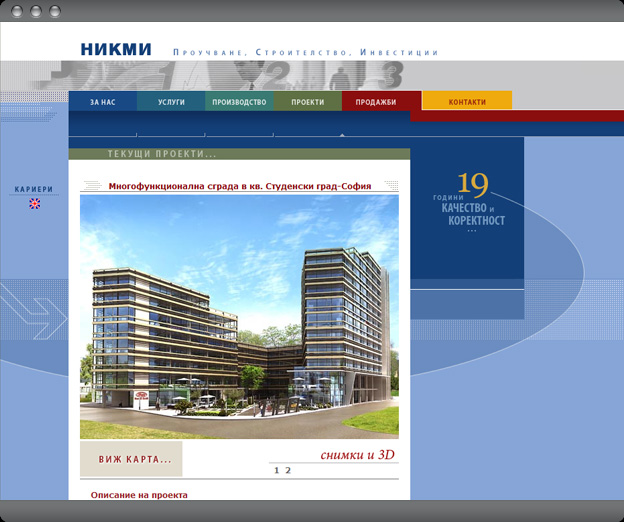Open the ЗА НАС menu item
This screenshot has width=624, height=522.
click(x=103, y=101)
